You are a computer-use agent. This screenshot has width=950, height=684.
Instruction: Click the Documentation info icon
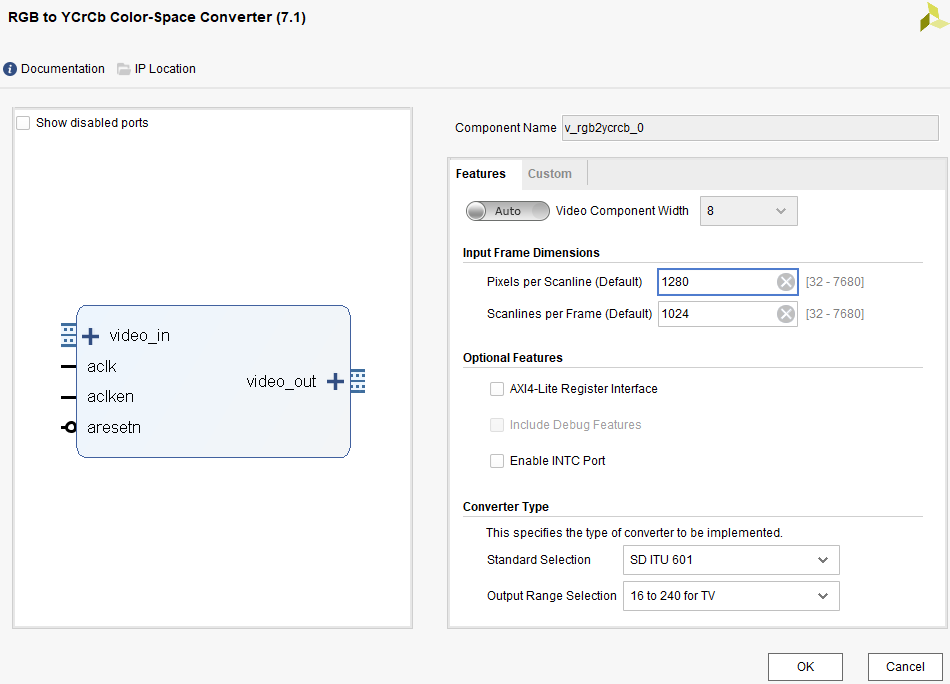[10, 69]
